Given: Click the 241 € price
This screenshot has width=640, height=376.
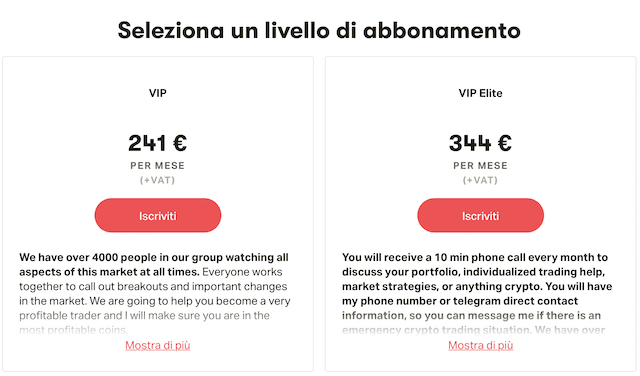Looking at the screenshot, I should [x=158, y=143].
